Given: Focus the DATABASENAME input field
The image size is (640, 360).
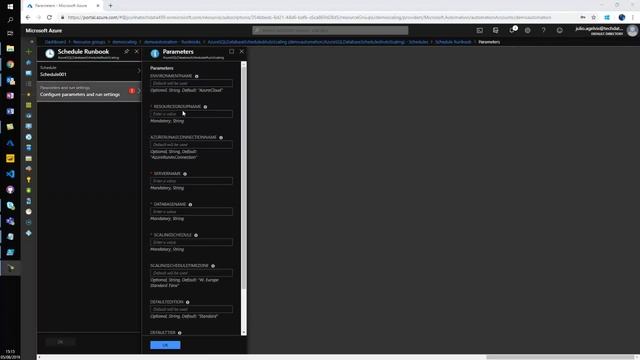Looking at the screenshot, I should pos(191,211).
